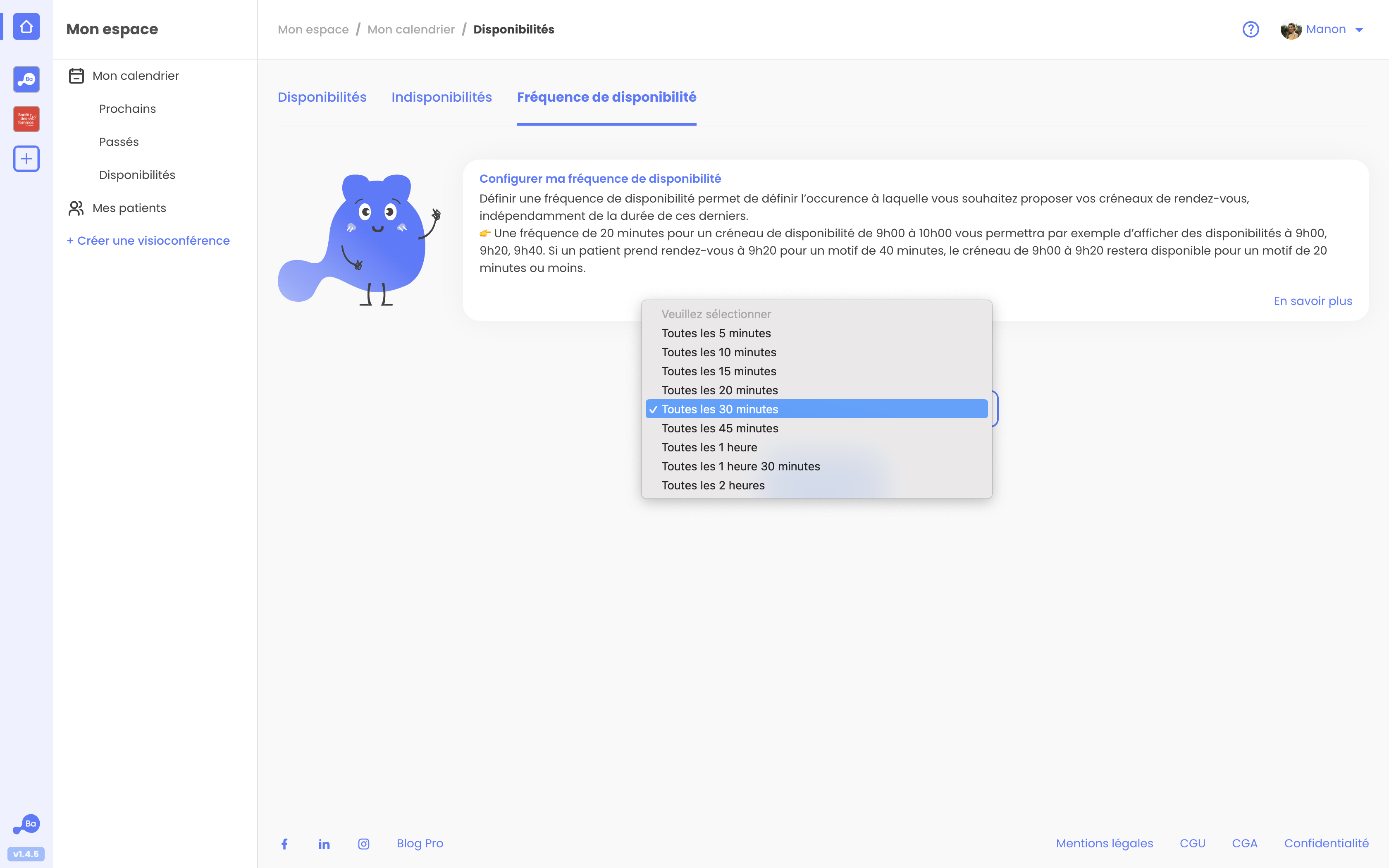Viewport: 1389px width, 868px height.
Task: Open Mes patients section
Action: pos(129,208)
